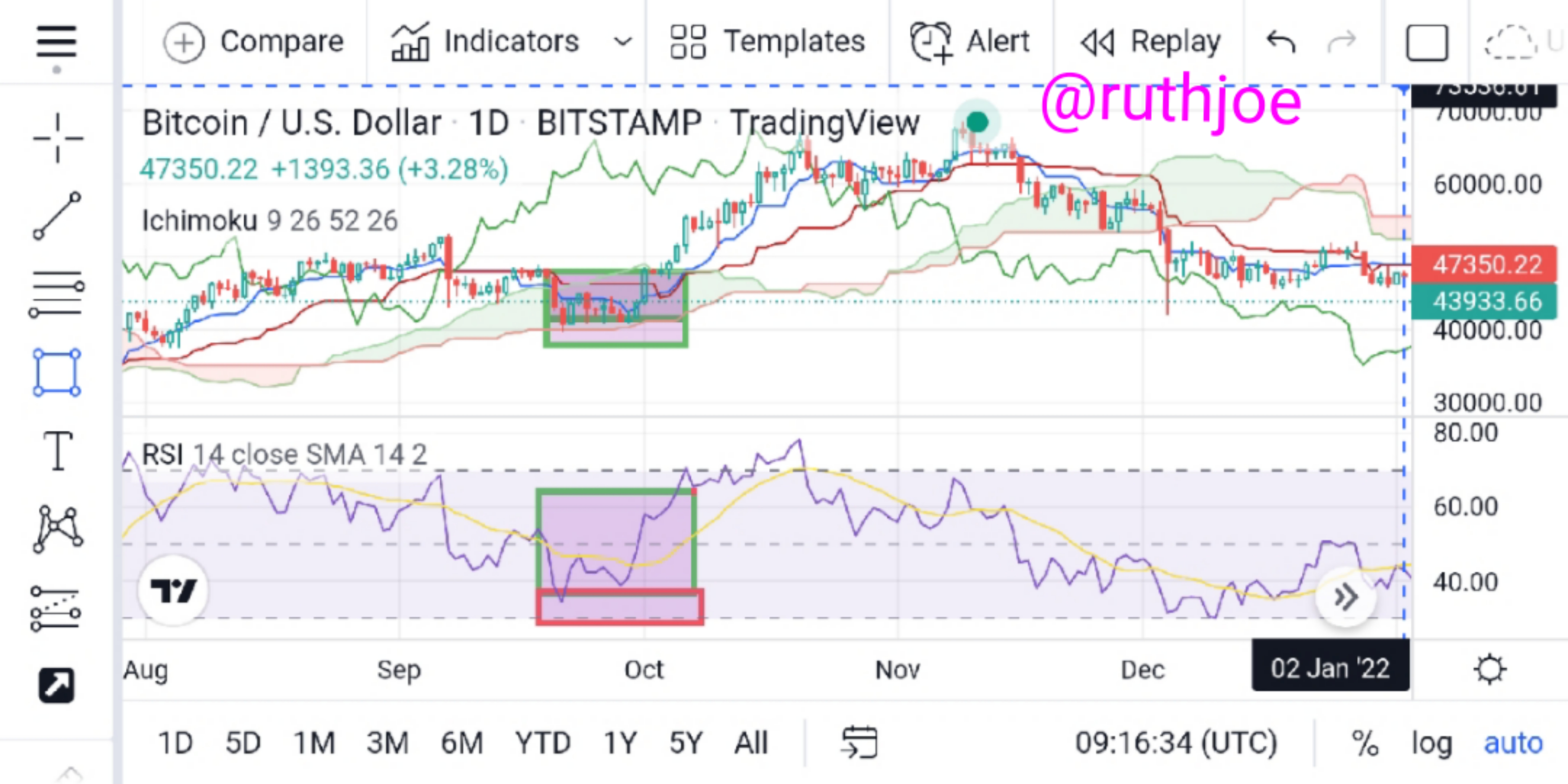The image size is (1568, 784).
Task: Select 6M time range
Action: pyautogui.click(x=462, y=743)
